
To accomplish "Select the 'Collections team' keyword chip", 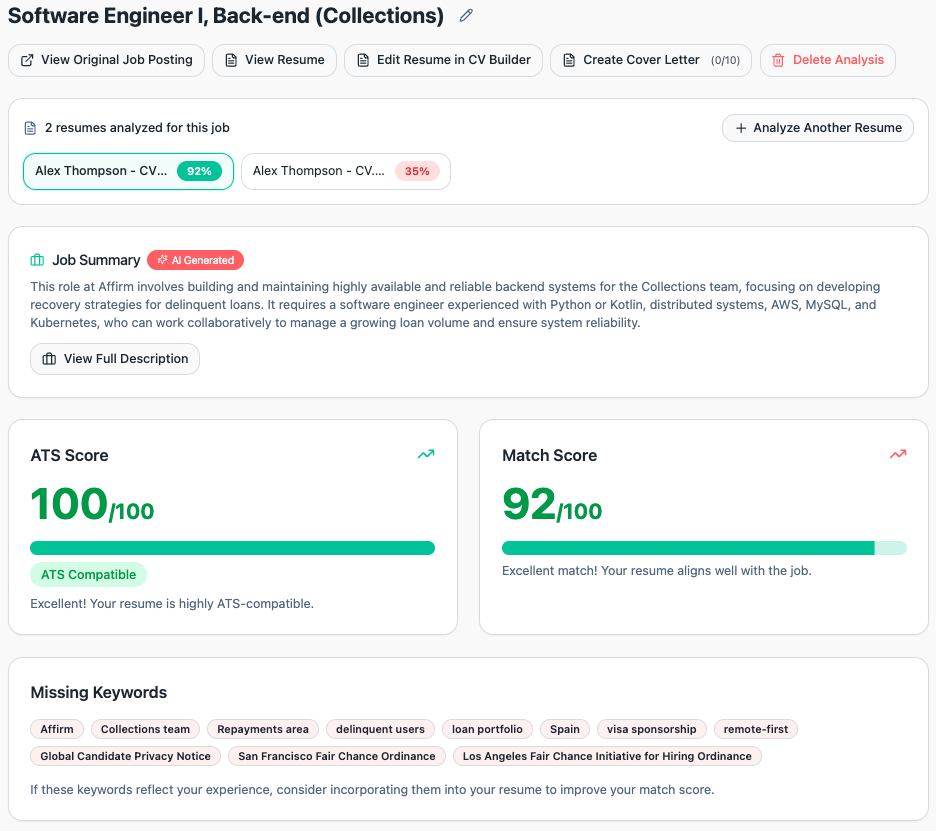I will [x=145, y=729].
